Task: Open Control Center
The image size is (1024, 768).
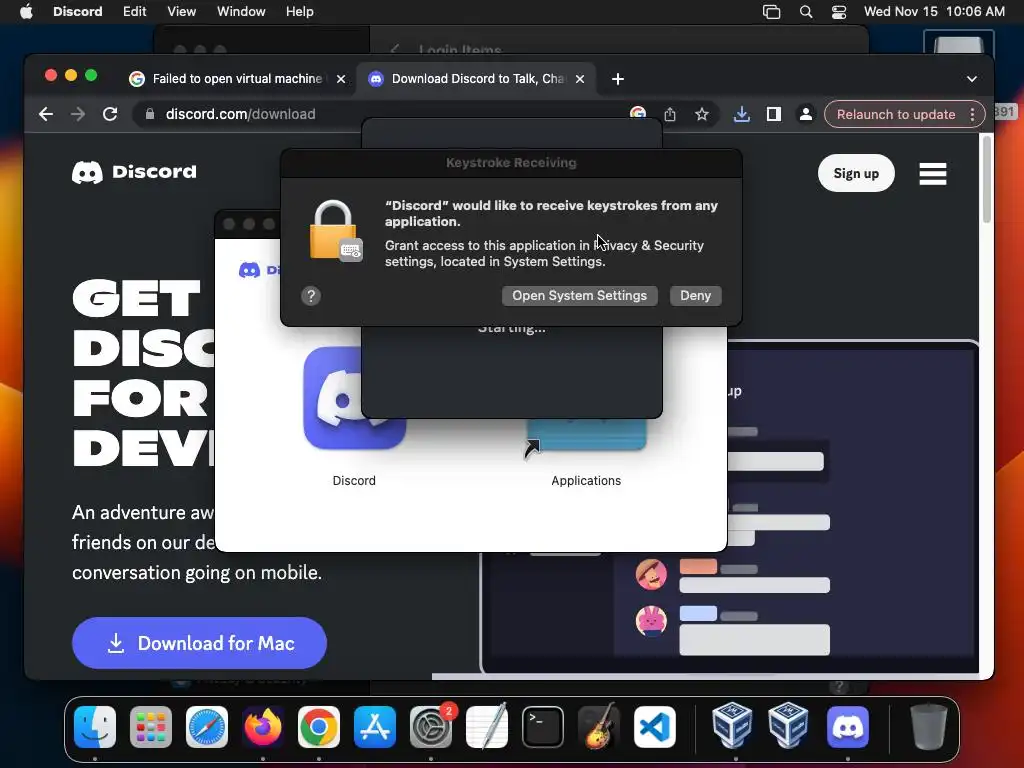Action: click(x=839, y=12)
